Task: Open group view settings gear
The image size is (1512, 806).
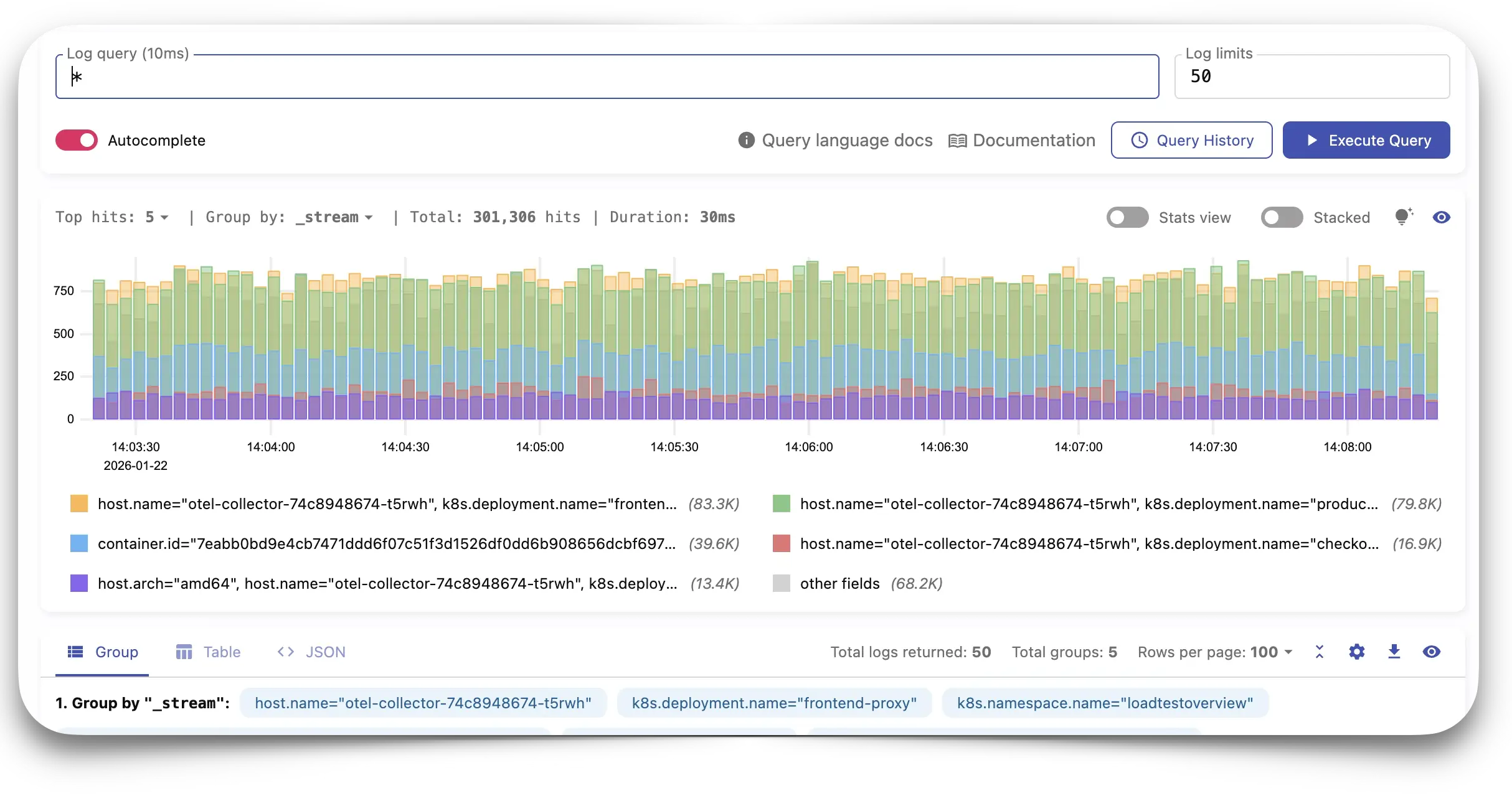Action: 1356,652
